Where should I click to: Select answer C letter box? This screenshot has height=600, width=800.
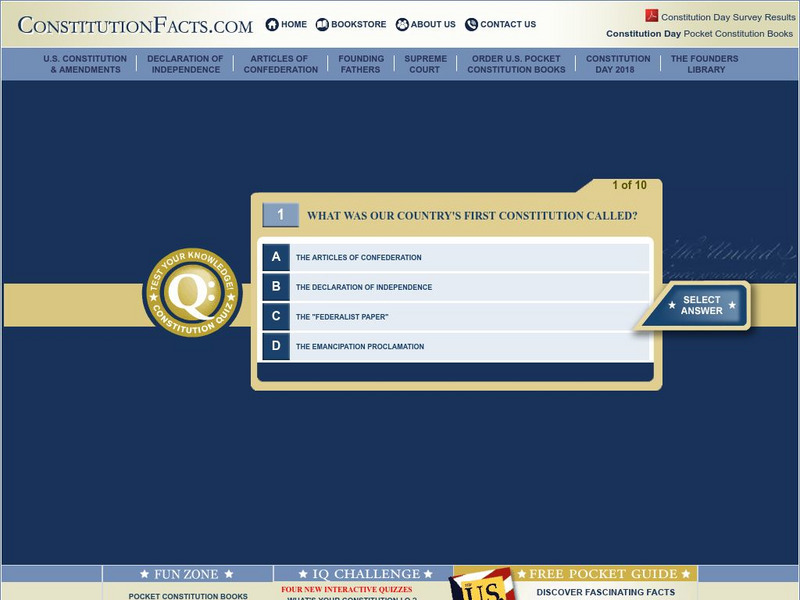coord(276,316)
